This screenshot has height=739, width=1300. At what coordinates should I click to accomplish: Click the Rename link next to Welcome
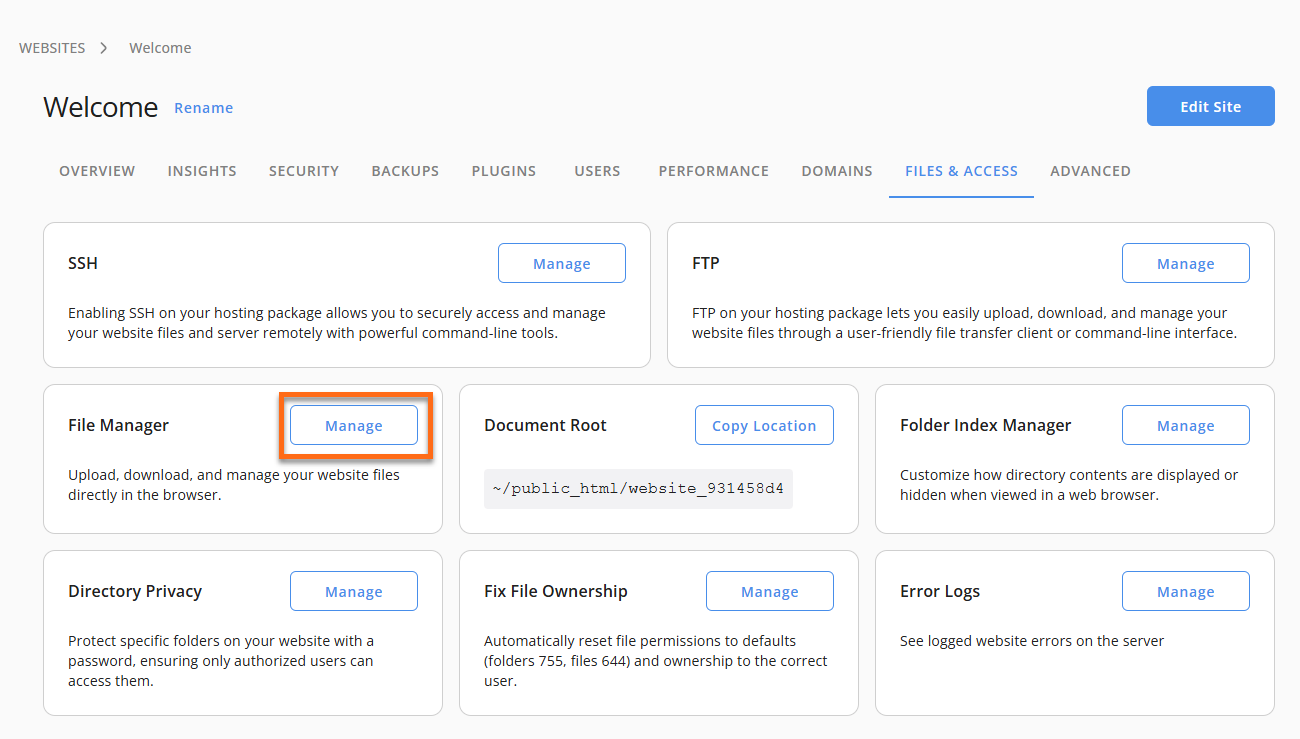click(x=204, y=108)
